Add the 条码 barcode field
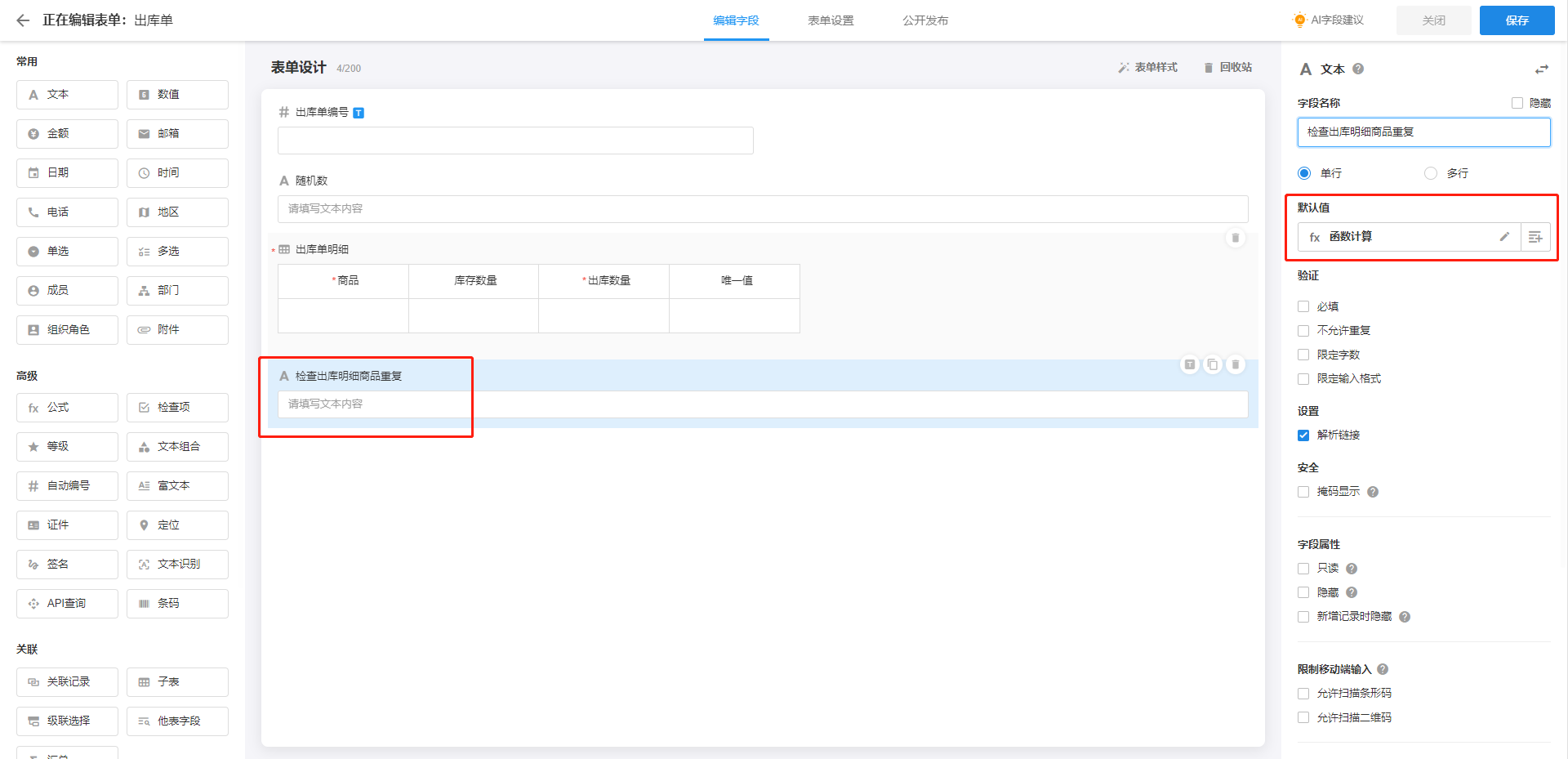 177,604
